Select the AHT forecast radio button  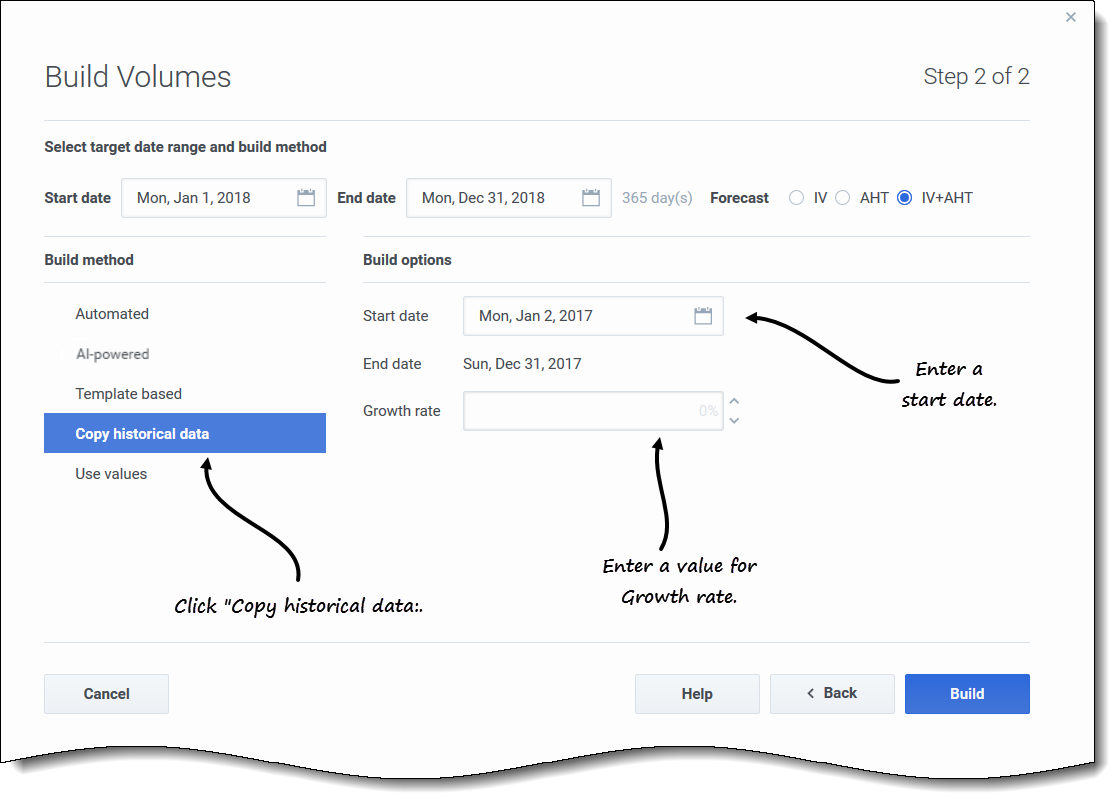coord(843,198)
